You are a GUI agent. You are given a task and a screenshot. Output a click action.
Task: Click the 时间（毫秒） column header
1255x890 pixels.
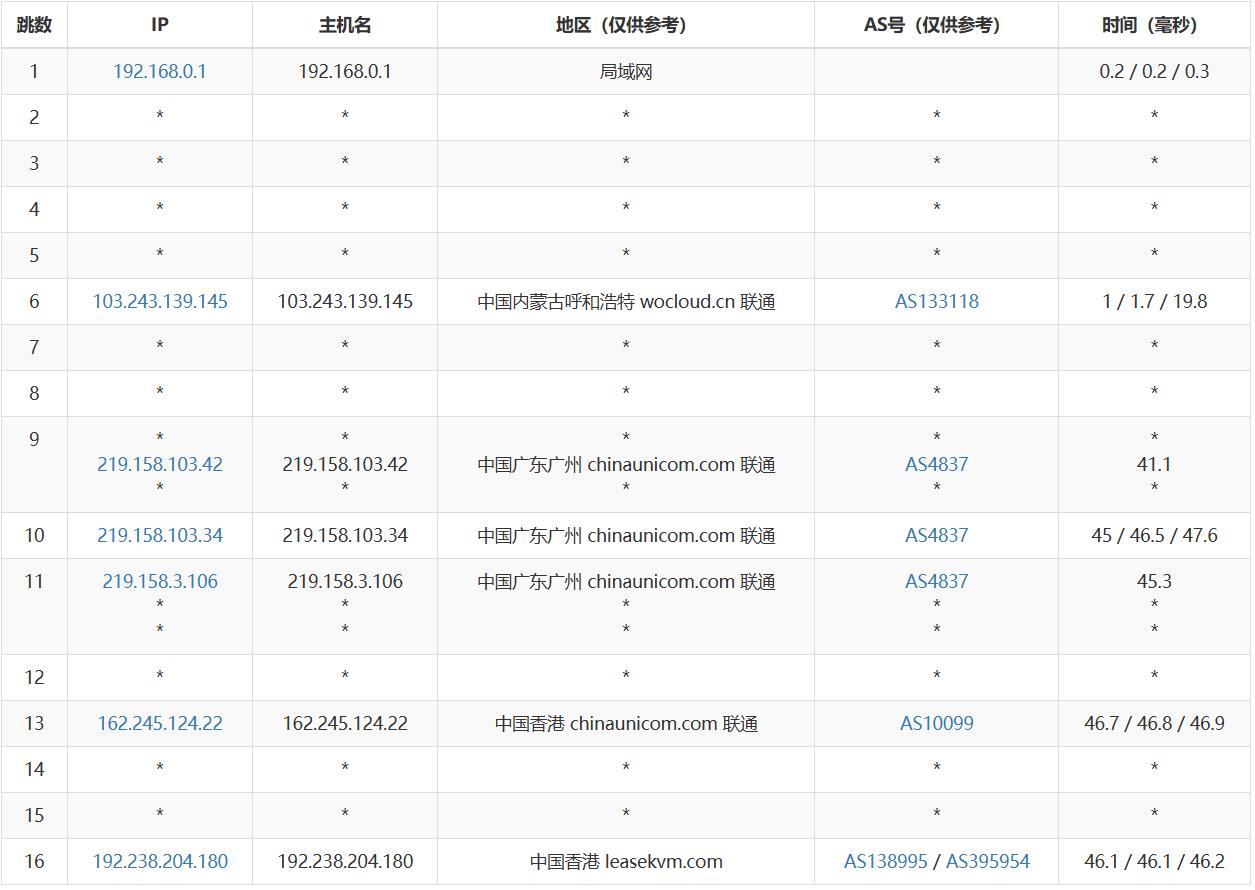pos(1154,25)
